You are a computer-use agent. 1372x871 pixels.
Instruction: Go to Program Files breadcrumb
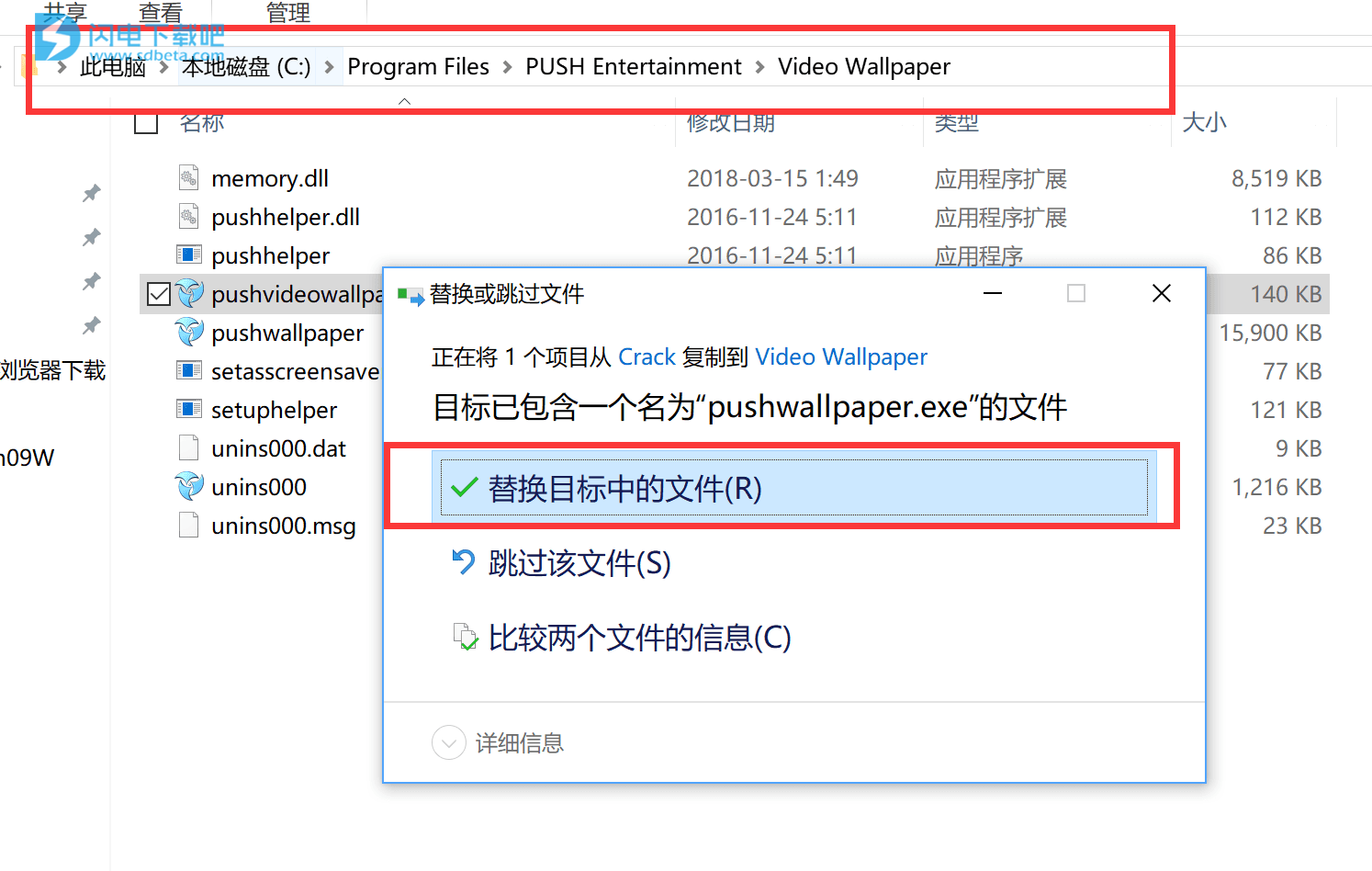(x=418, y=67)
